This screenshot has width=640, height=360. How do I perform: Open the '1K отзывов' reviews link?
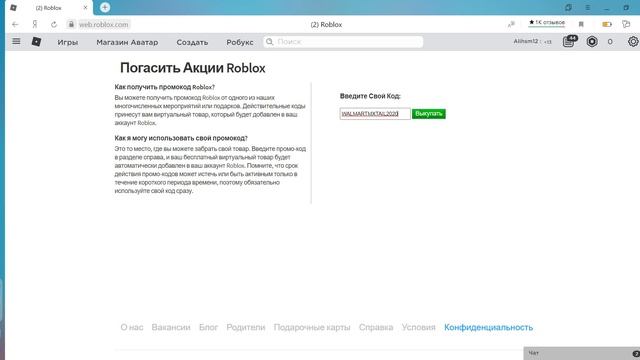[x=547, y=22]
